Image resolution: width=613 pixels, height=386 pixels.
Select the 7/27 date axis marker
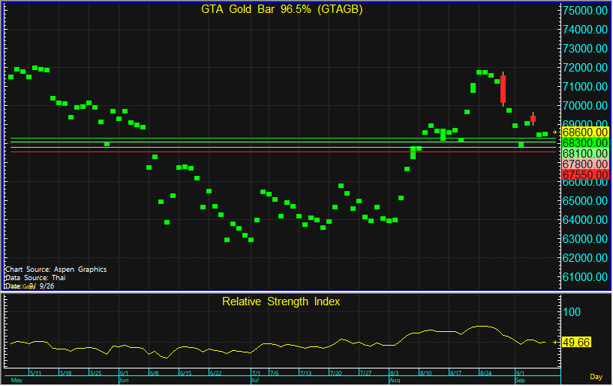click(366, 373)
